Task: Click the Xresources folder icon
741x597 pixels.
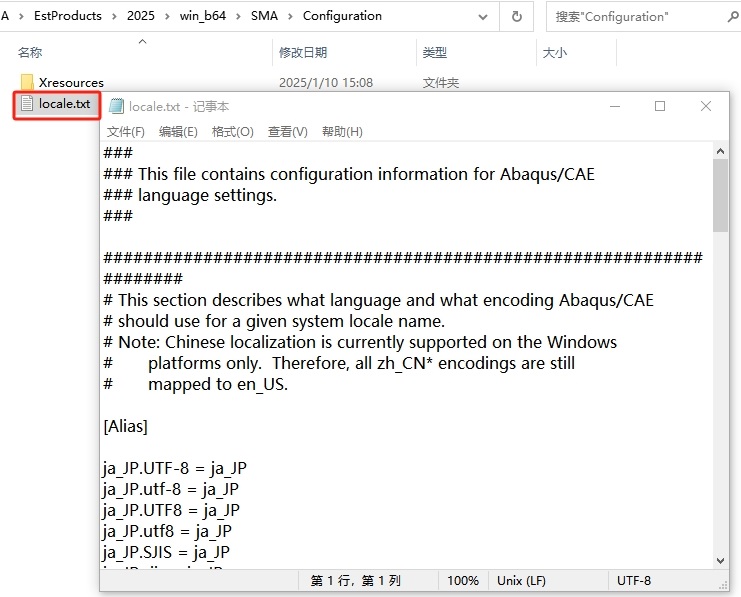Action: click(x=27, y=82)
